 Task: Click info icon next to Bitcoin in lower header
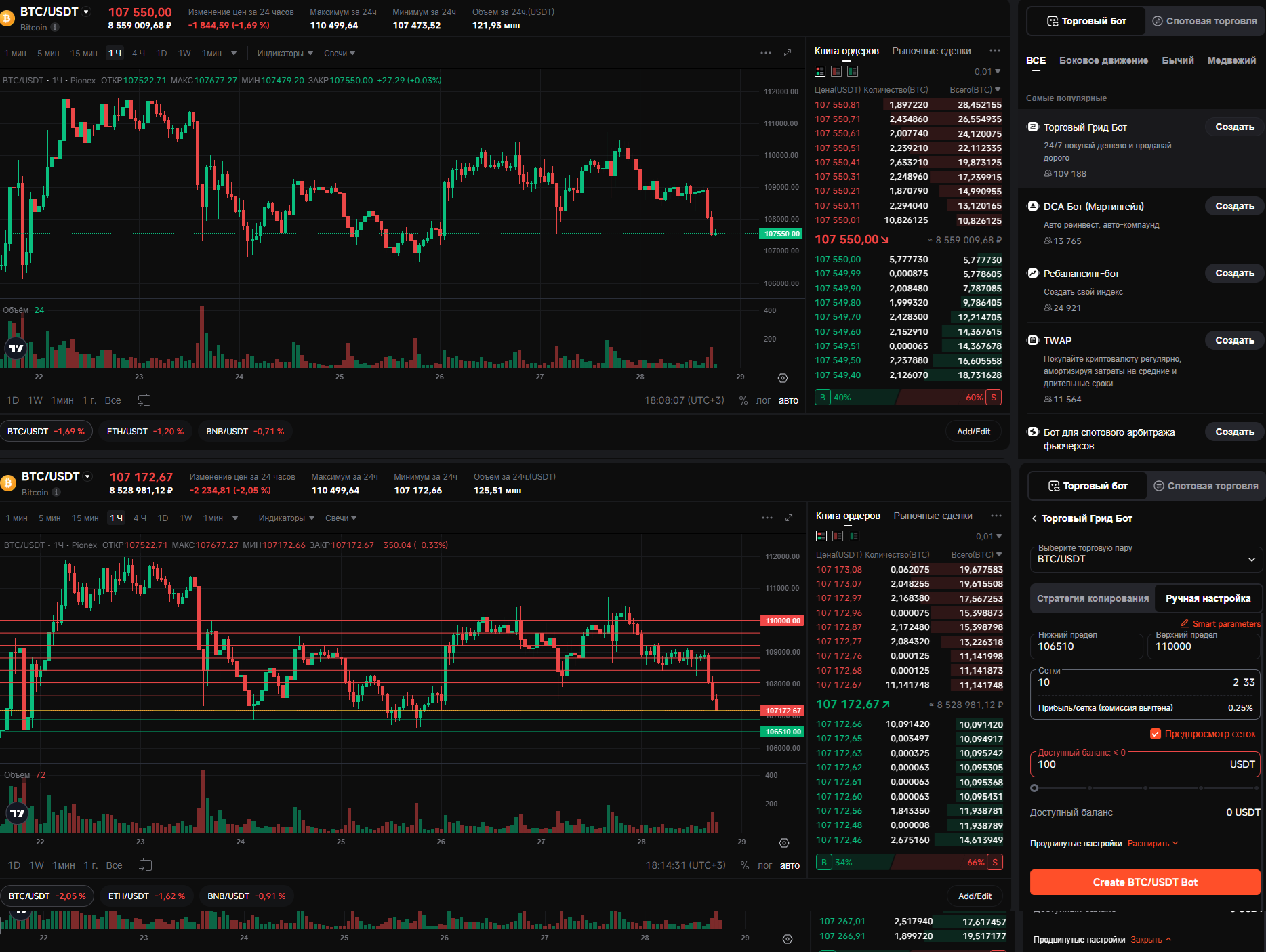(56, 493)
